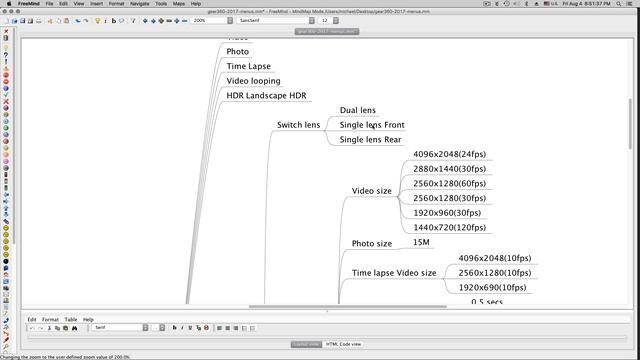Select the pencil icon at sidebar bottom
640x360 pixels.
click(6, 340)
